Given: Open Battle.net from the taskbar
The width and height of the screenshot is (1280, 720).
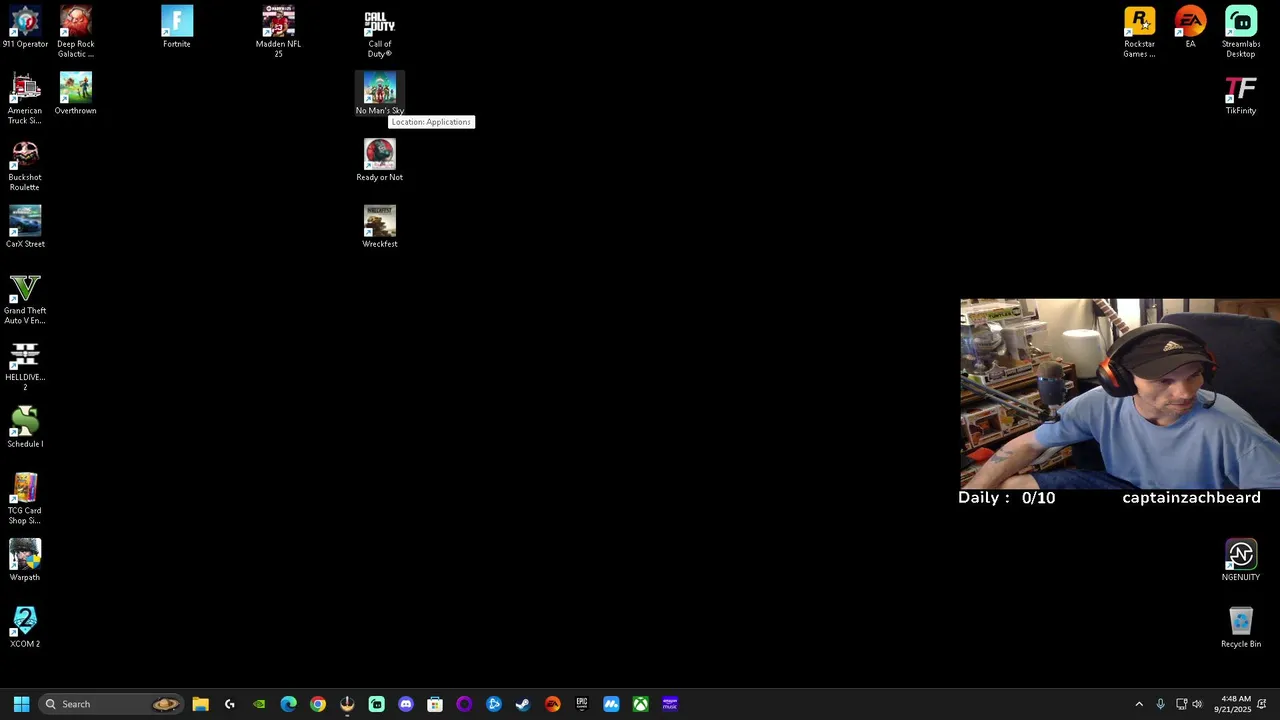Looking at the screenshot, I should click(x=494, y=704).
